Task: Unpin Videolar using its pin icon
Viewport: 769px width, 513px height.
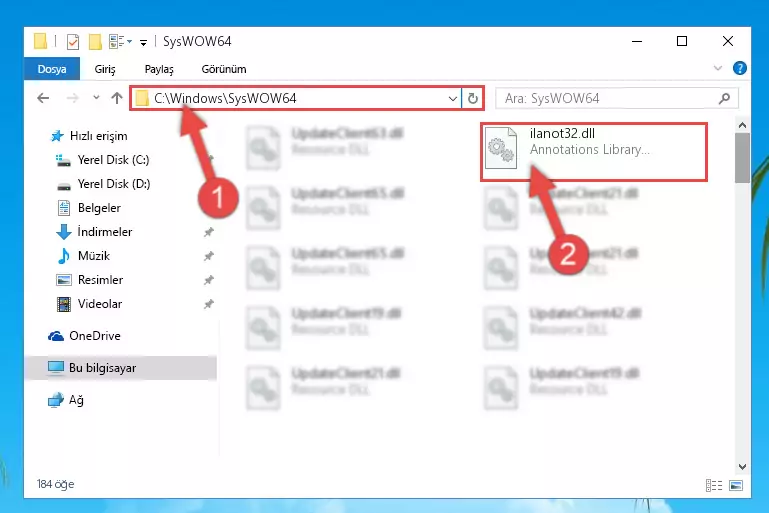Action: [x=209, y=304]
